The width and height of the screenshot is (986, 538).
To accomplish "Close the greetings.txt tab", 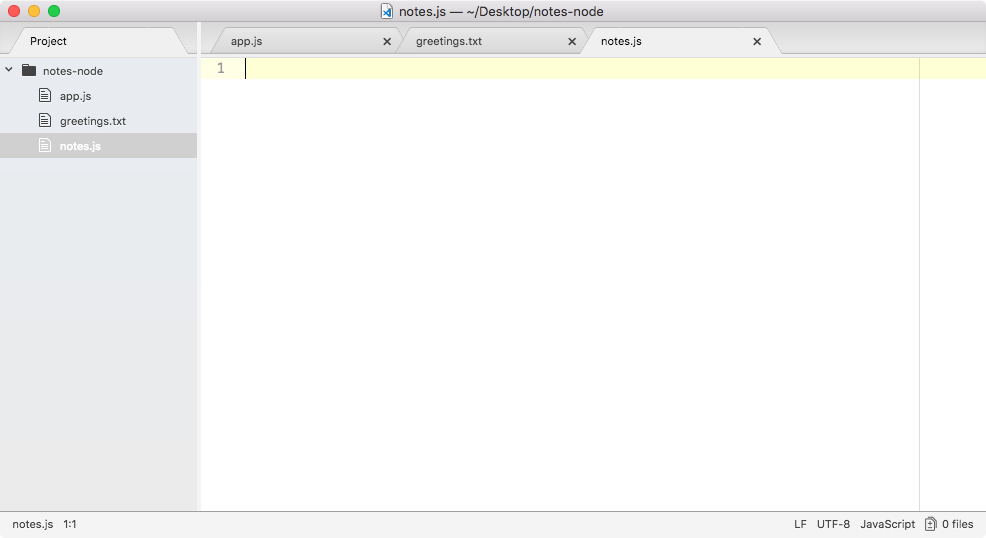I will pyautogui.click(x=572, y=41).
